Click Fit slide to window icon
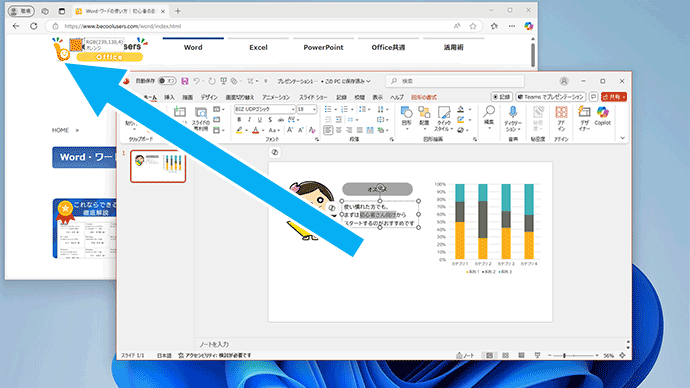The width and height of the screenshot is (690, 388). tap(622, 355)
